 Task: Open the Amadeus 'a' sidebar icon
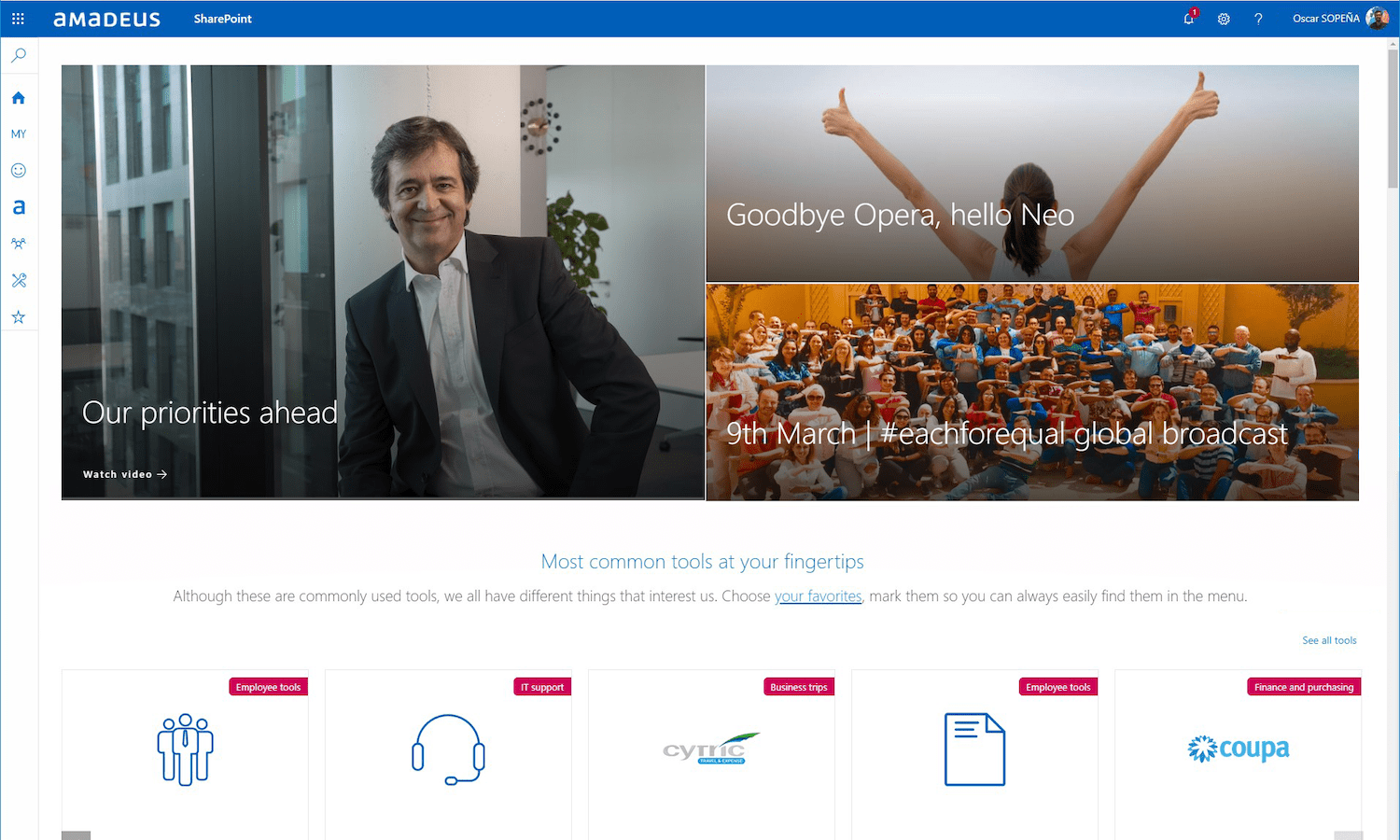point(19,207)
